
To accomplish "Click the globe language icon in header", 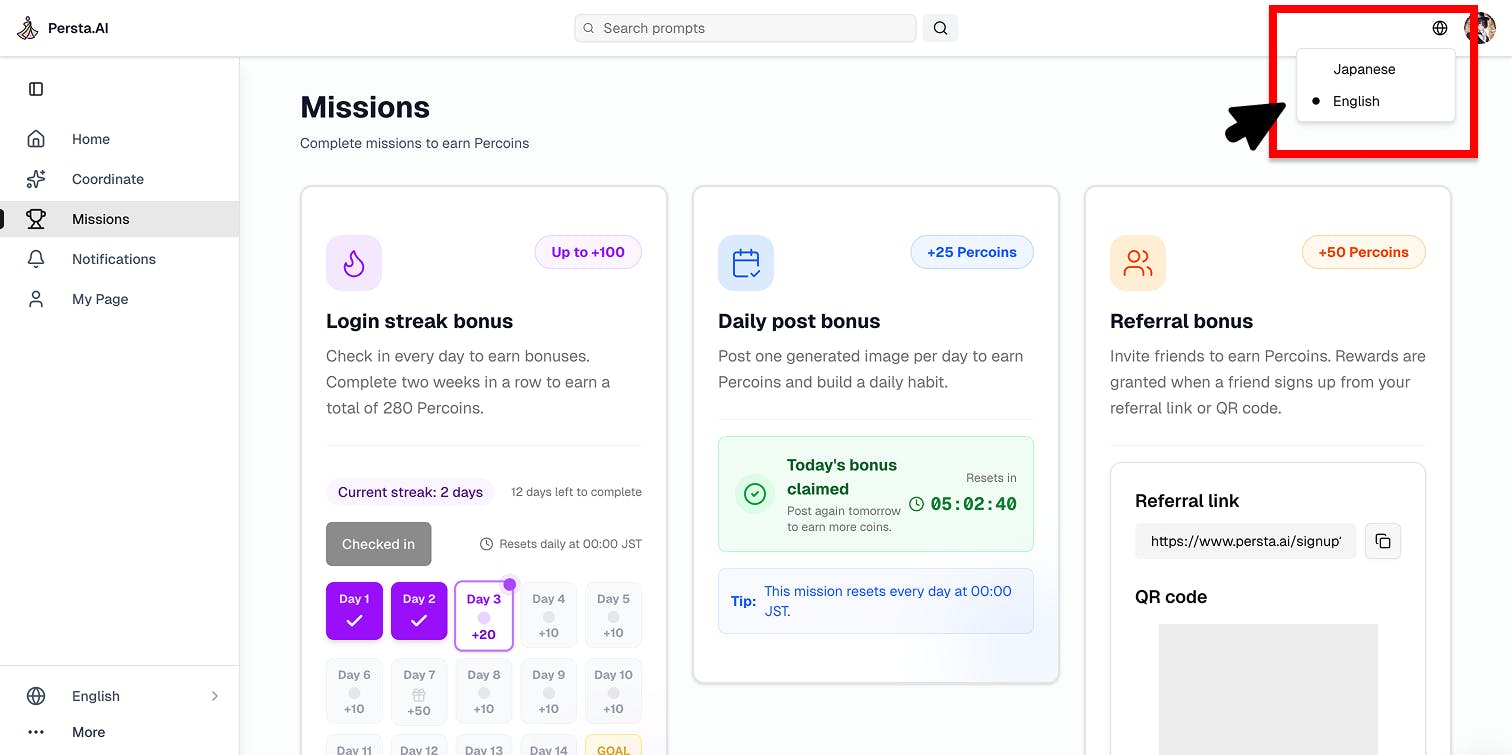I will (1440, 28).
